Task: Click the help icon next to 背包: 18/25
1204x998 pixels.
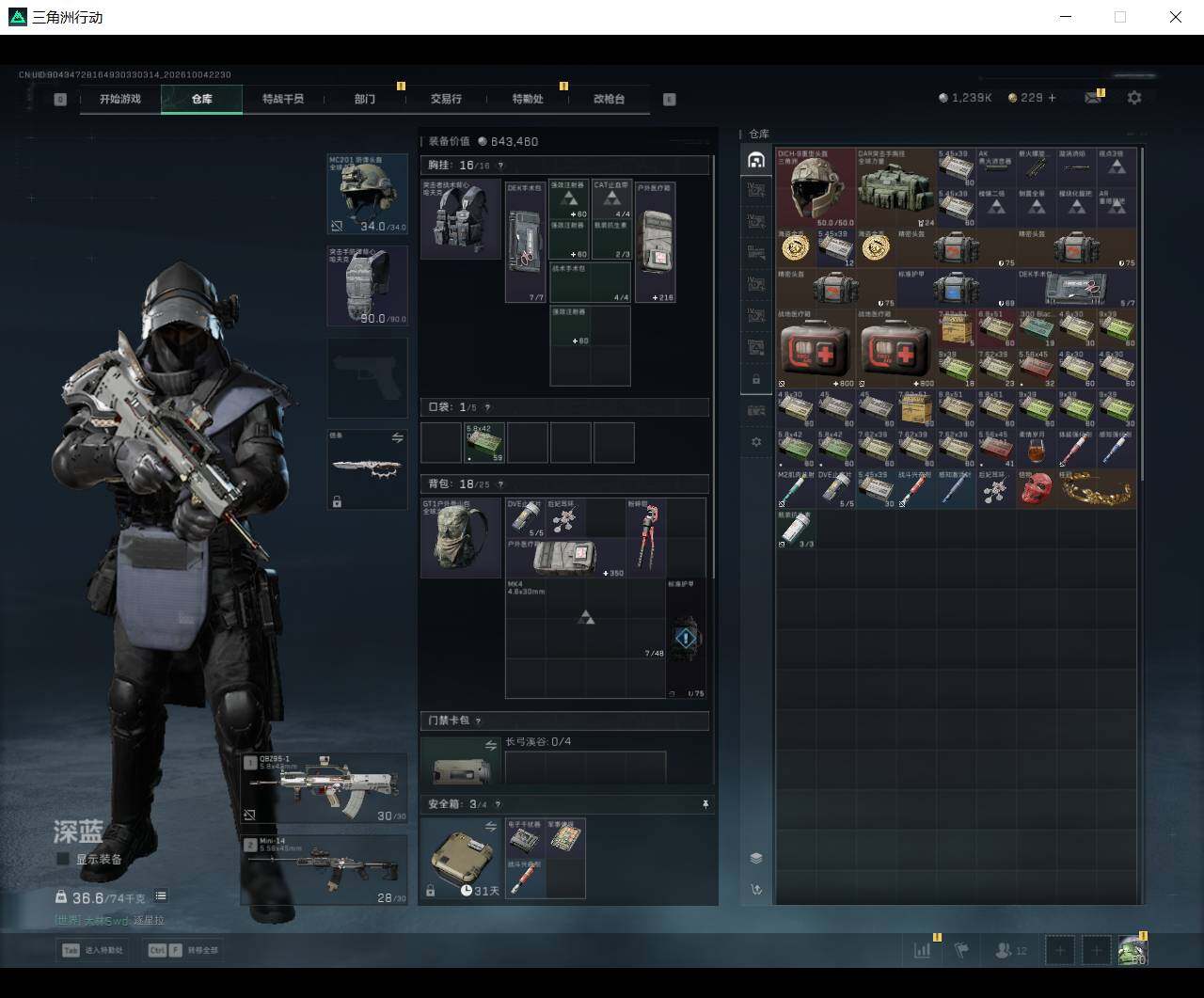Action: coord(500,483)
